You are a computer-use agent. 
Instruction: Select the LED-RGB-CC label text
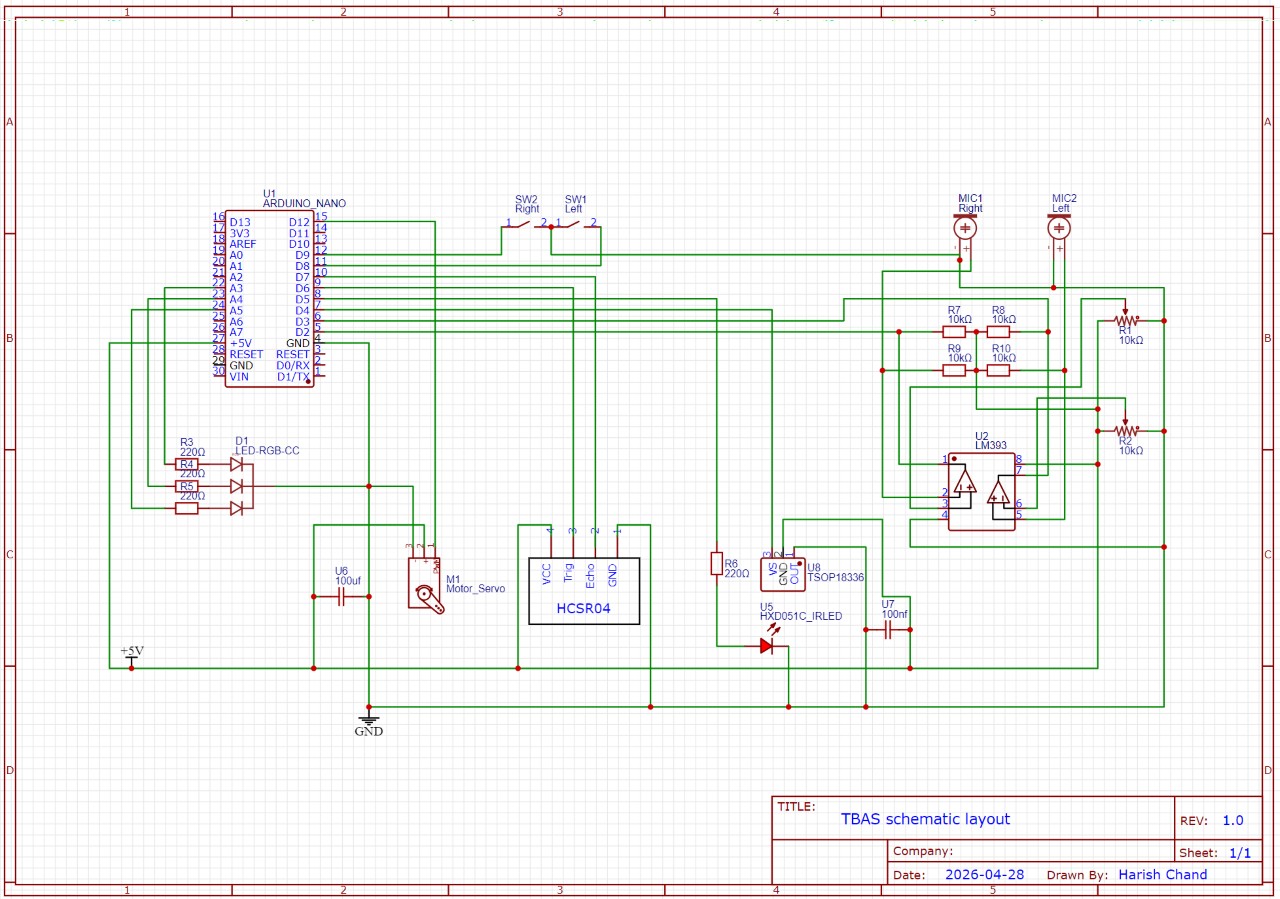267,451
